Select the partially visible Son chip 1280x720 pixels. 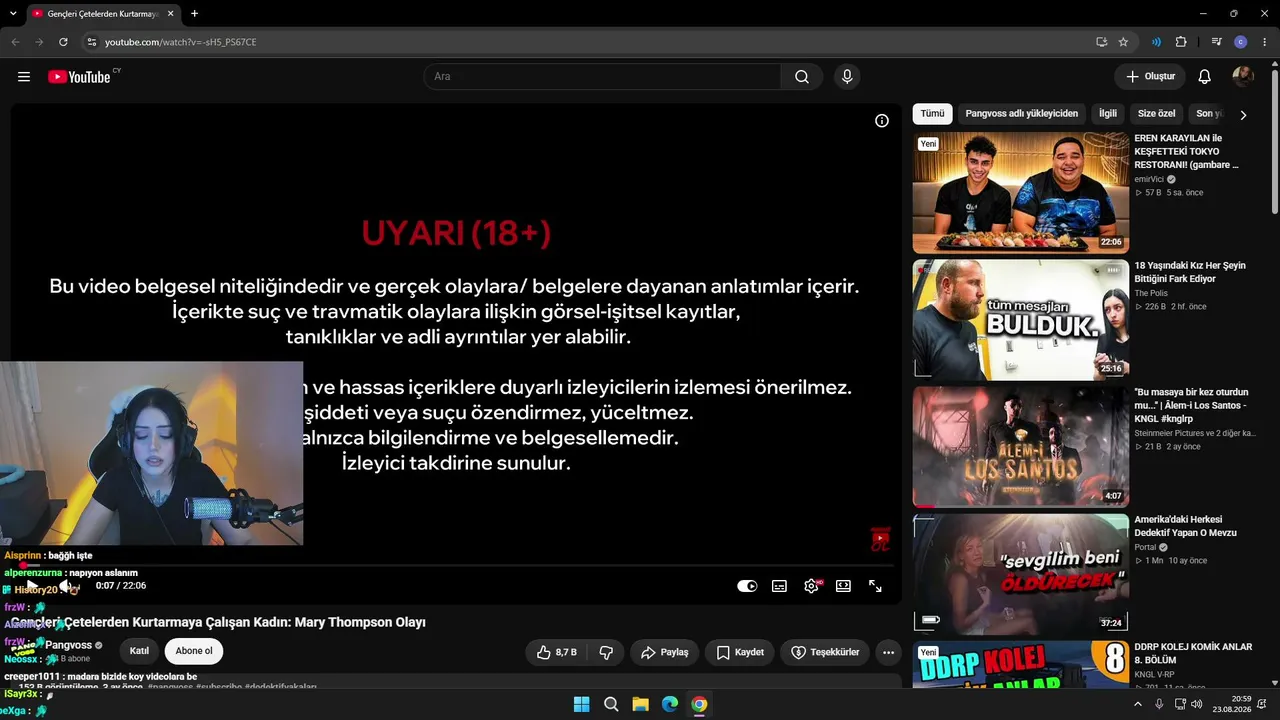tap(1208, 114)
